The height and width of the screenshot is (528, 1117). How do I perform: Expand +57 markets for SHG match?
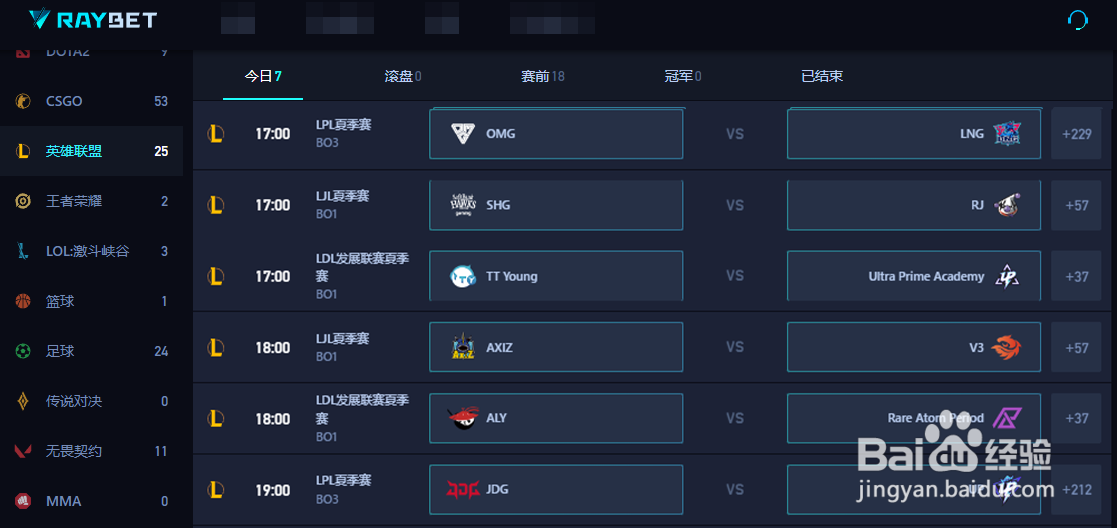1076,205
